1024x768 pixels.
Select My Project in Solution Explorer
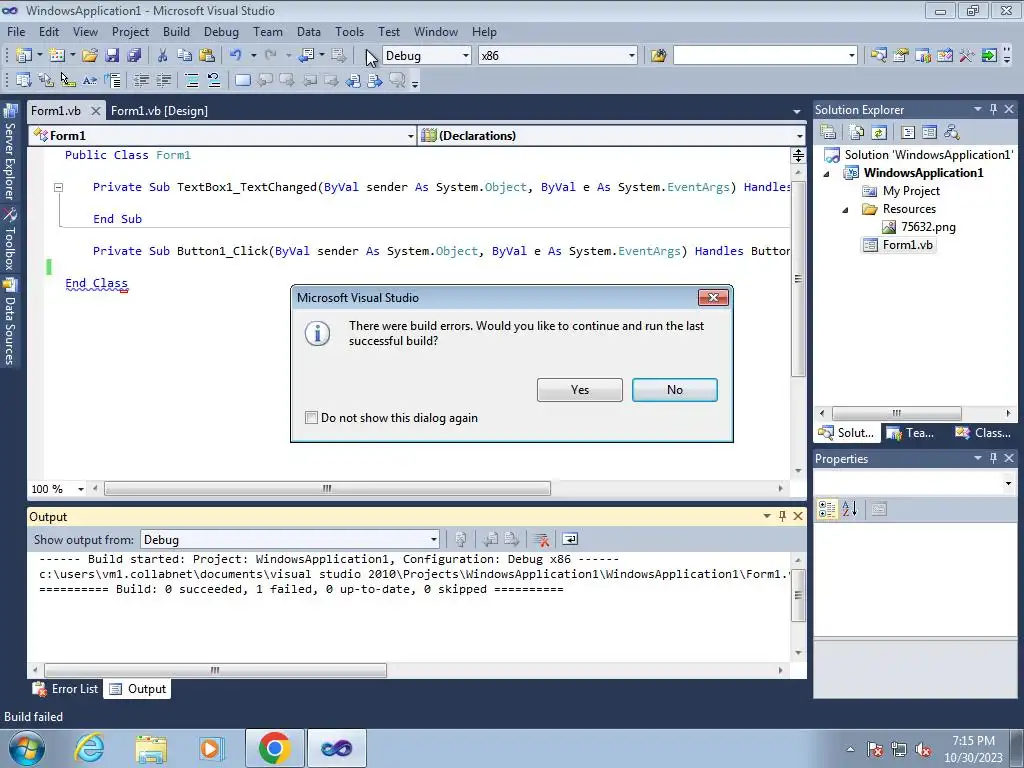click(901, 191)
